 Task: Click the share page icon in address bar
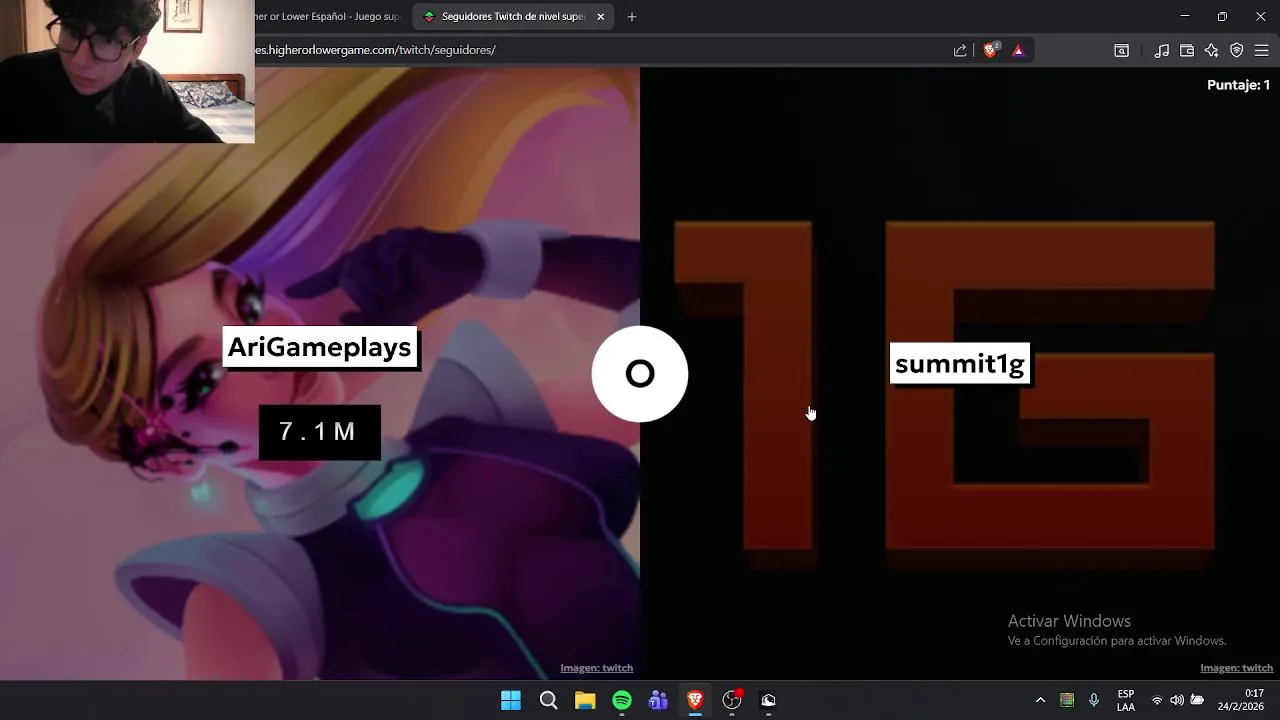tap(960, 50)
